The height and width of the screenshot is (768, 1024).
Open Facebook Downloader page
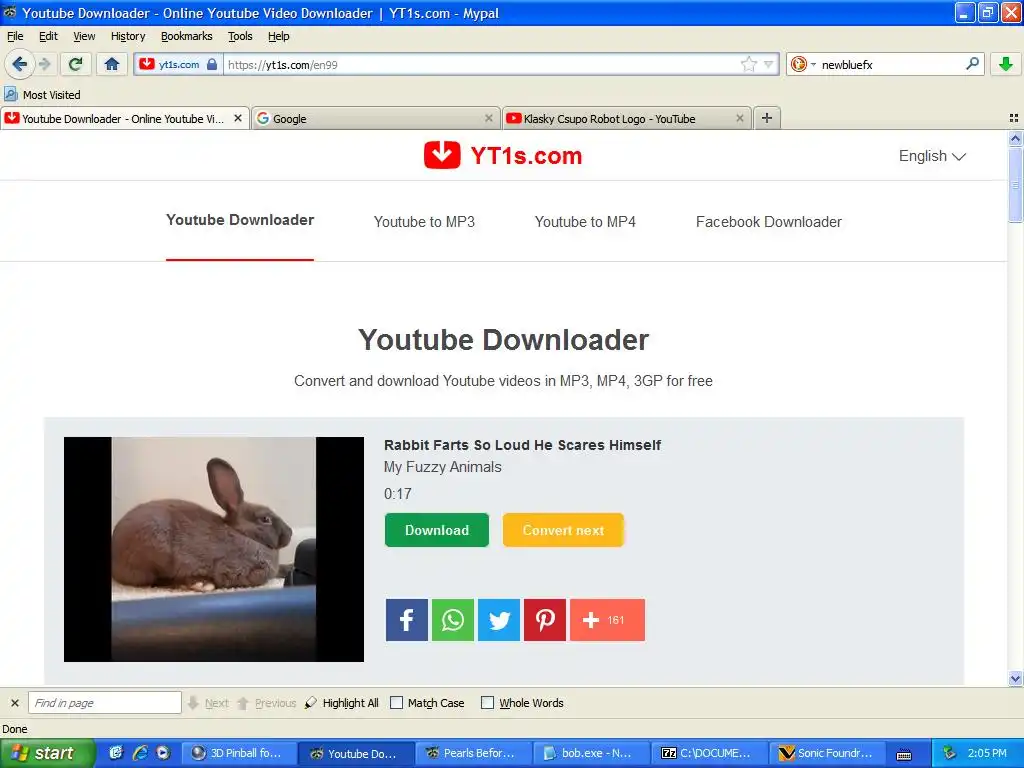coord(769,222)
